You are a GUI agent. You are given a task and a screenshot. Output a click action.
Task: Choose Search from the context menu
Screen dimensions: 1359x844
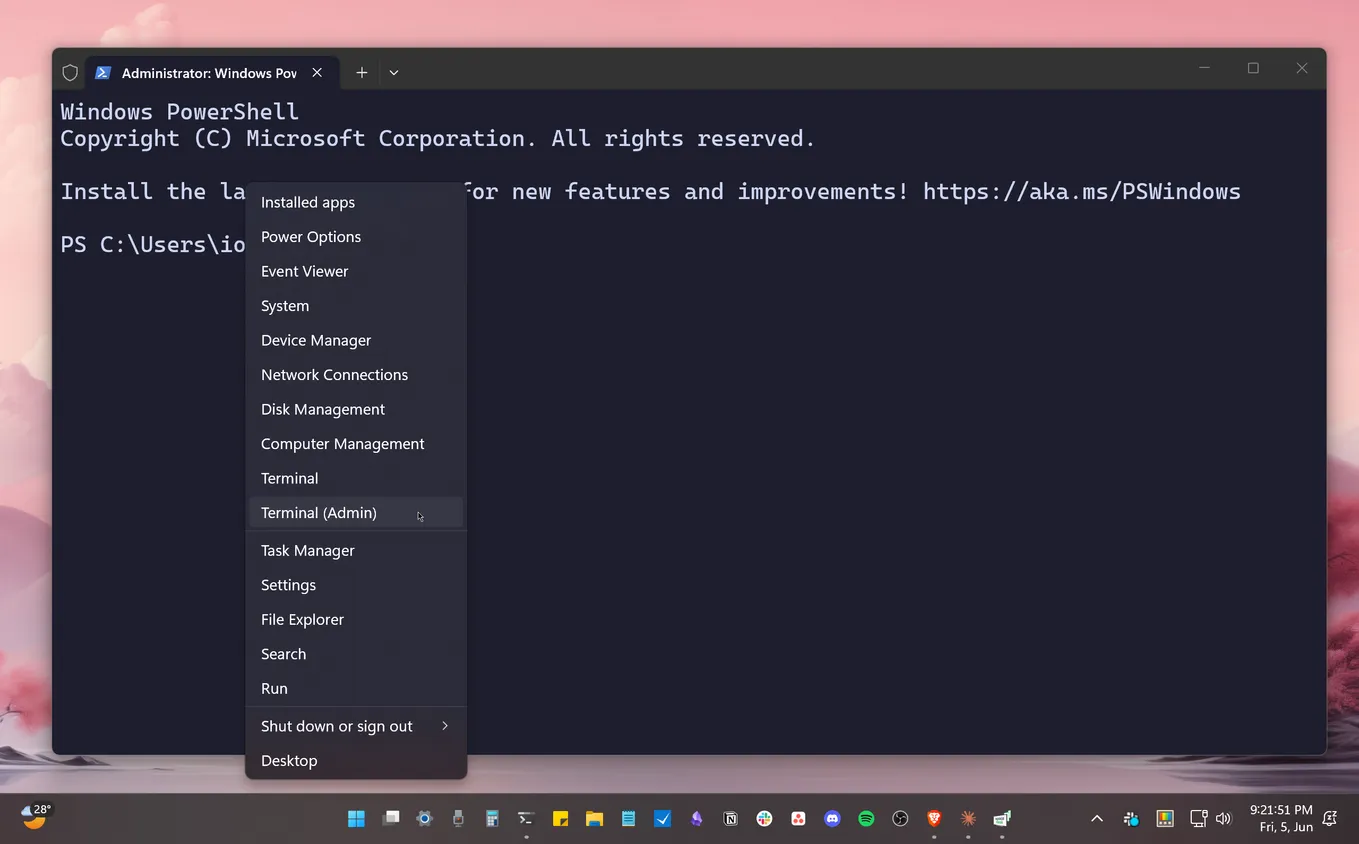[x=356, y=654]
